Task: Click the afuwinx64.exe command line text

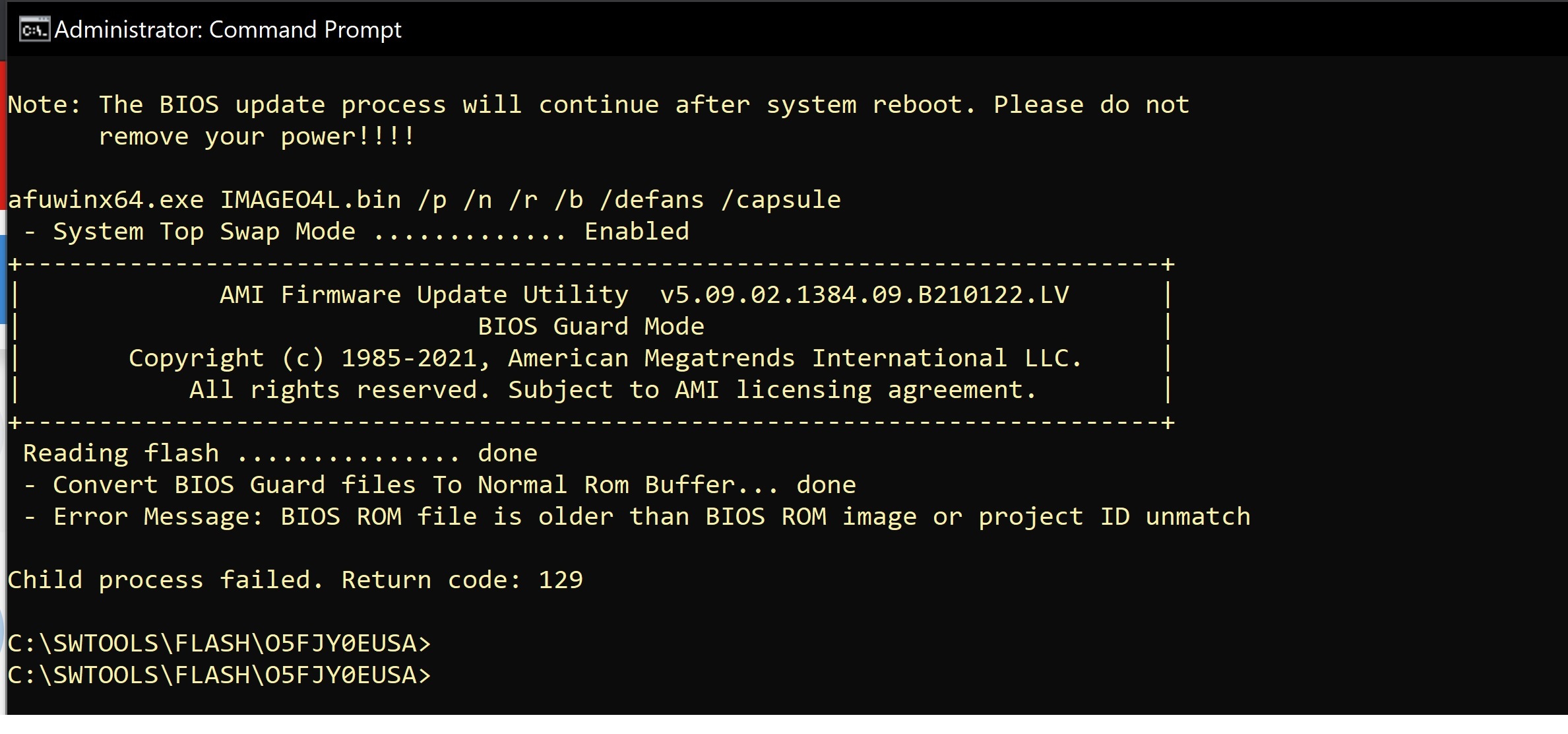Action: coord(424,199)
